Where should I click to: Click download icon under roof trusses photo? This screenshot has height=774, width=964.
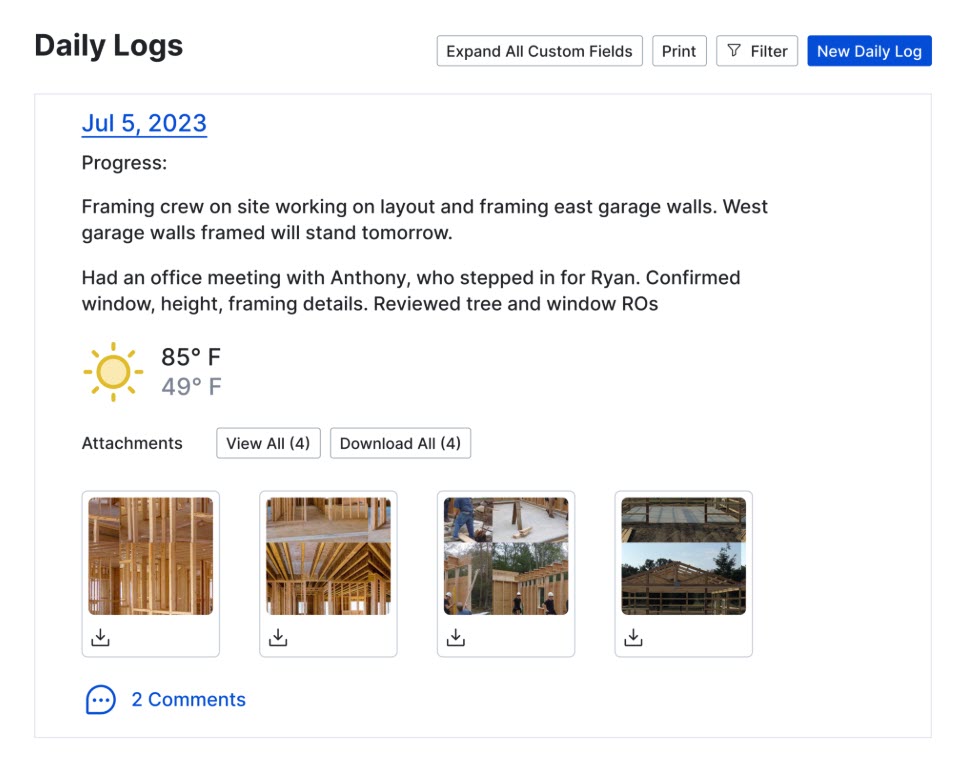(x=633, y=637)
